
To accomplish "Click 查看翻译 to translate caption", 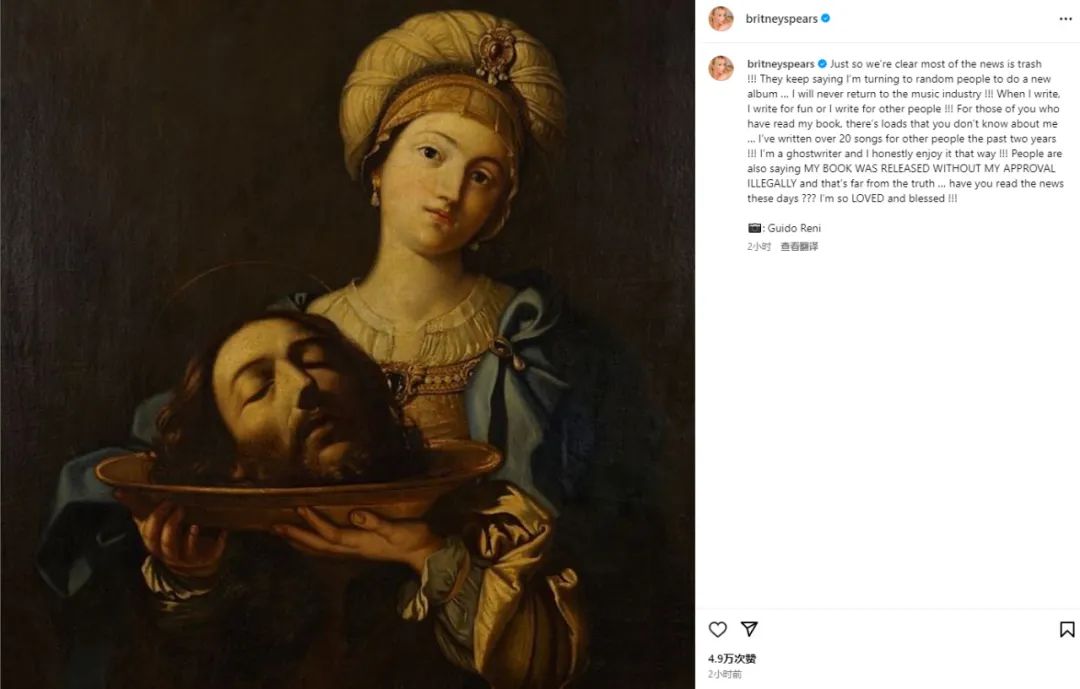I will coord(799,246).
